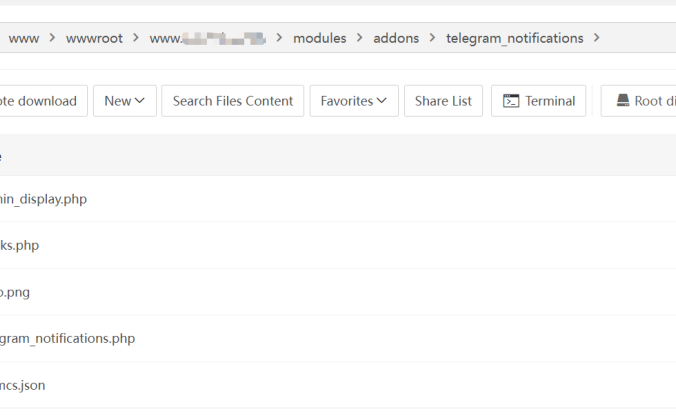The image size is (676, 418).
Task: Click the blurred domain folder in breadcrumb
Action: (208, 38)
